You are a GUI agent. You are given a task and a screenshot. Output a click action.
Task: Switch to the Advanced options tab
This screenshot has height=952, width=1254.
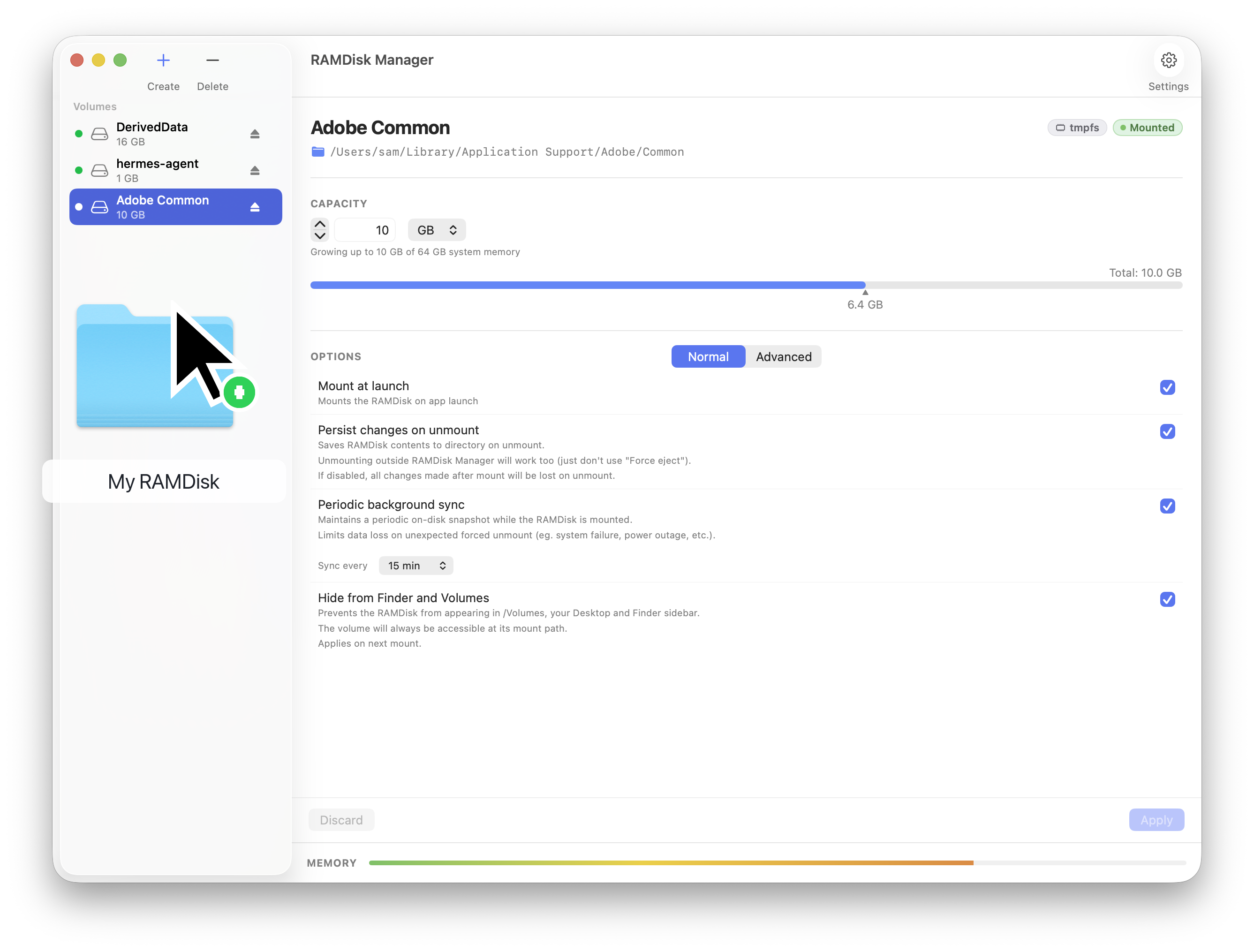click(x=784, y=356)
